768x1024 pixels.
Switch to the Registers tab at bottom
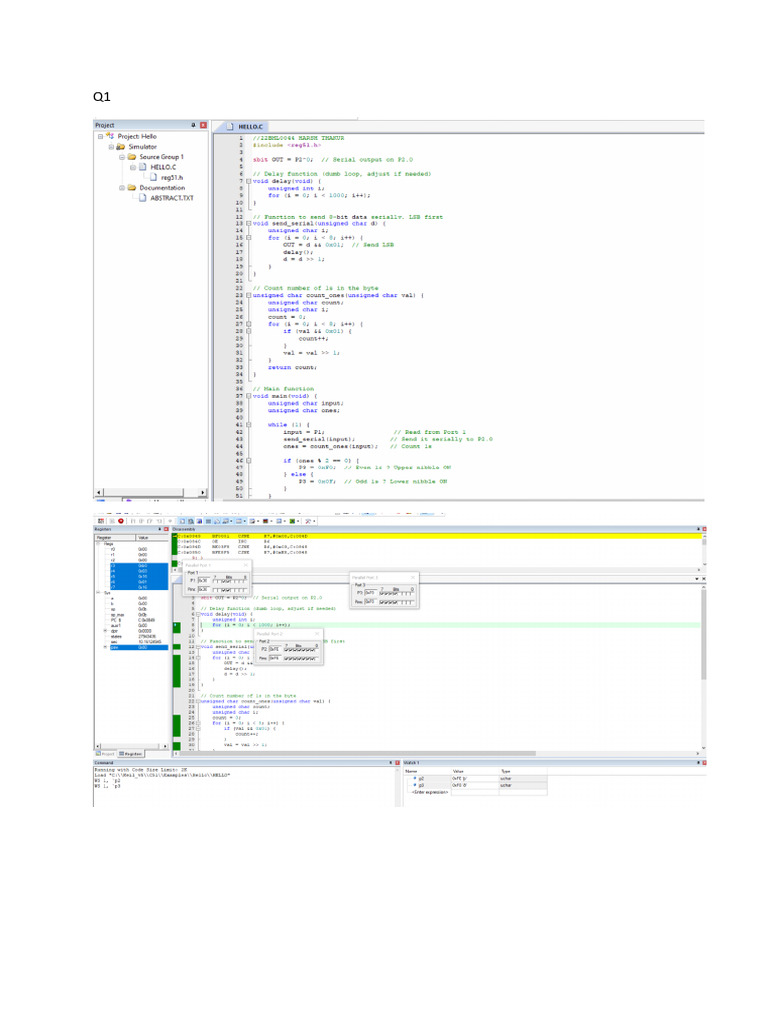131,754
